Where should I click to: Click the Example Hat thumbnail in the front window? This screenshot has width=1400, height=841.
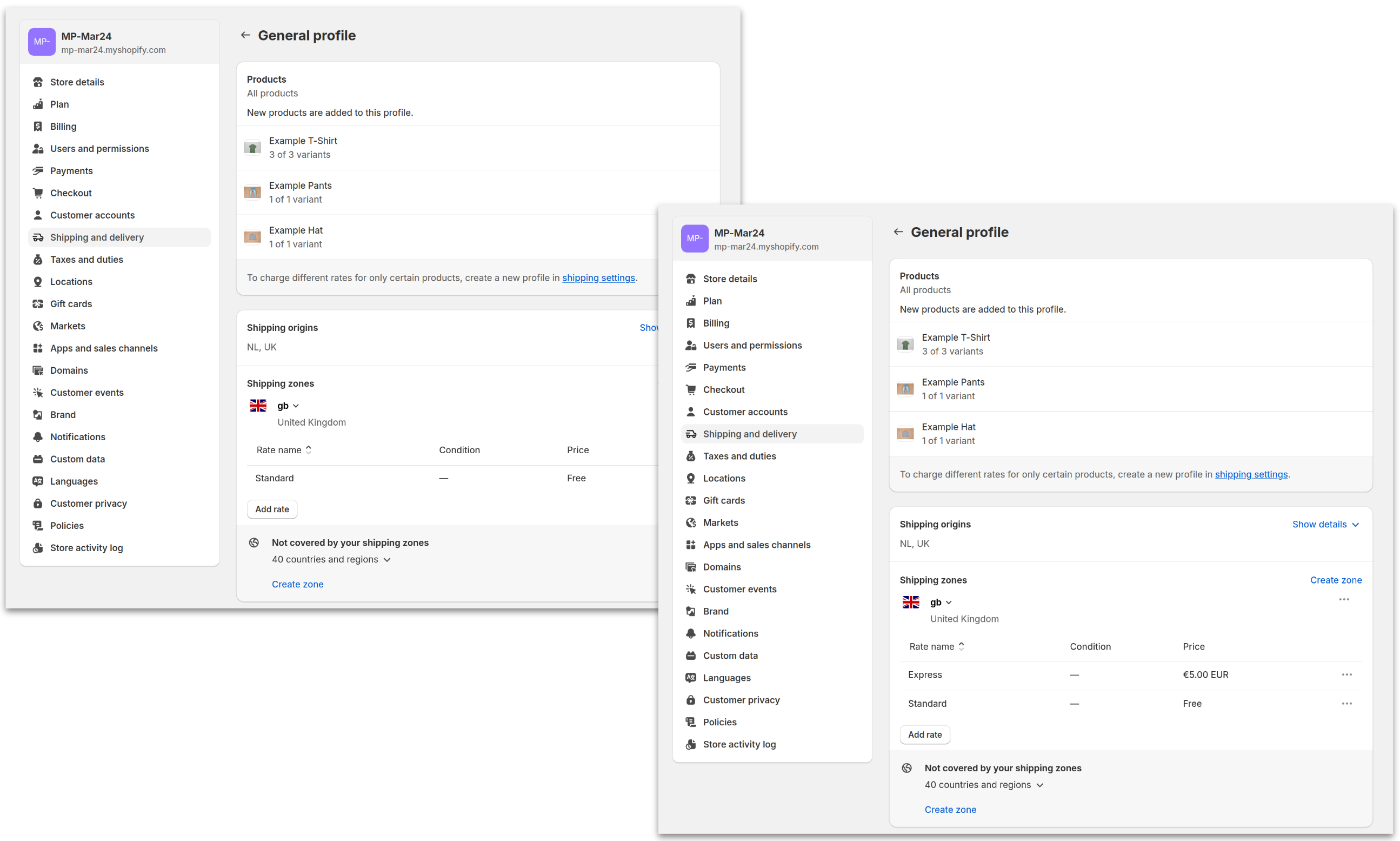point(905,434)
